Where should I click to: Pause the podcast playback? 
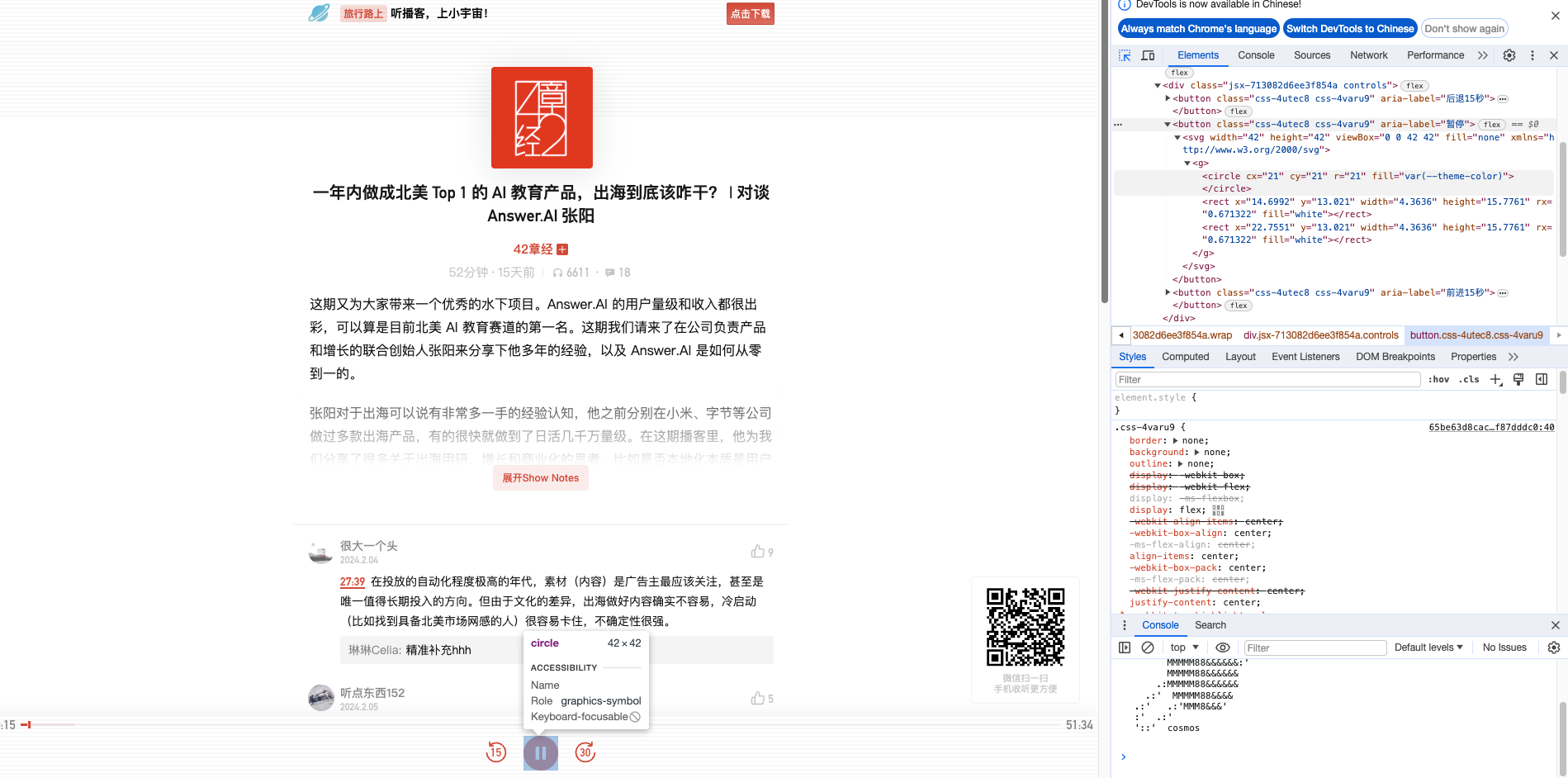point(541,753)
